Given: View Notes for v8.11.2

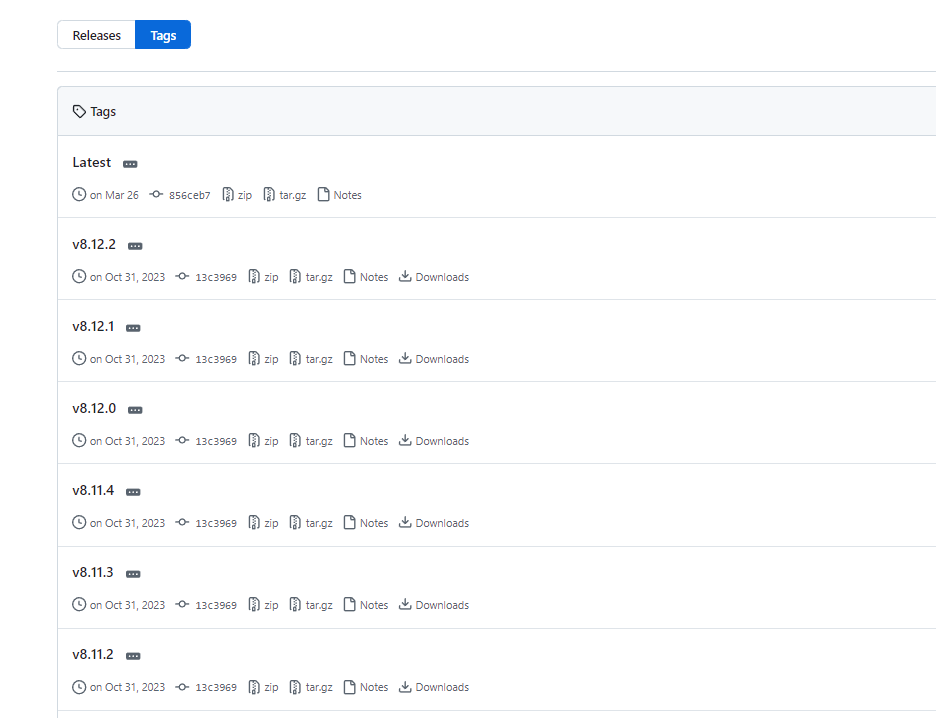Looking at the screenshot, I should pyautogui.click(x=374, y=687).
